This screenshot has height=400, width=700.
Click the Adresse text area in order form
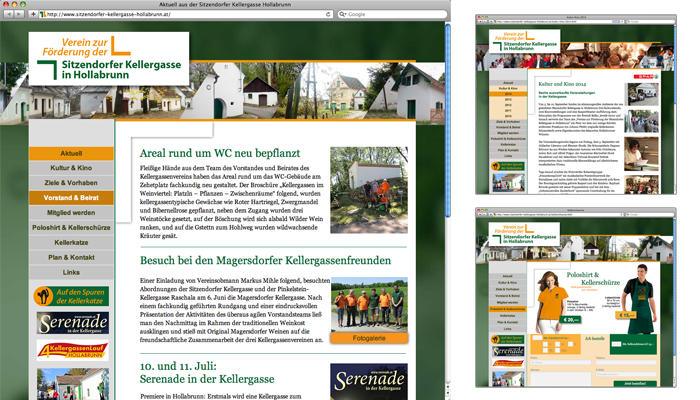[x=561, y=379]
